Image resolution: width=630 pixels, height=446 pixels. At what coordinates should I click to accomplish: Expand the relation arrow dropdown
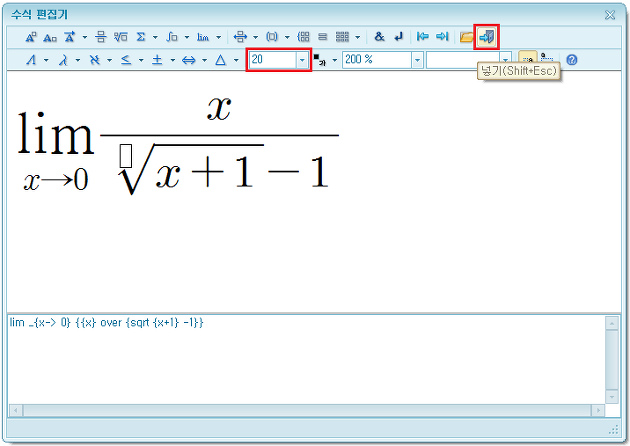click(256, 37)
